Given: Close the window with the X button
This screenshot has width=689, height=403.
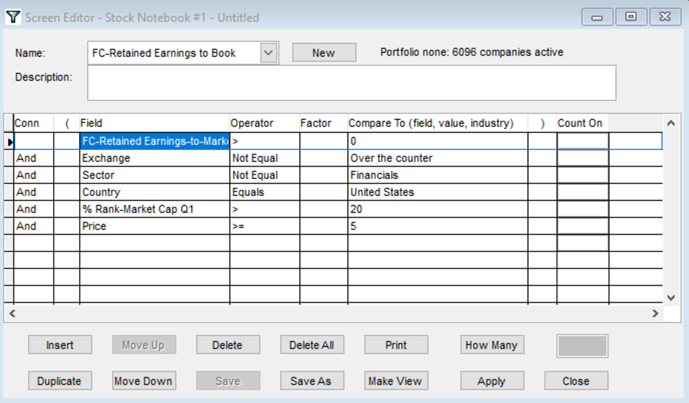Looking at the screenshot, I should [665, 17].
